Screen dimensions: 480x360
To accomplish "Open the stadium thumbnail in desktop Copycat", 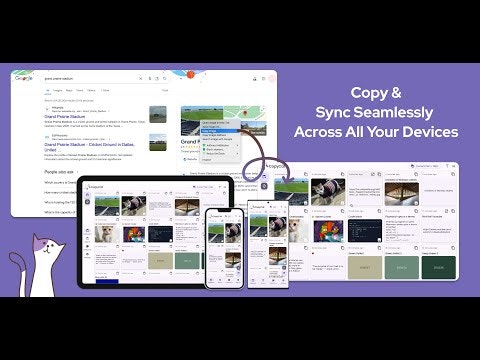I will click(291, 192).
